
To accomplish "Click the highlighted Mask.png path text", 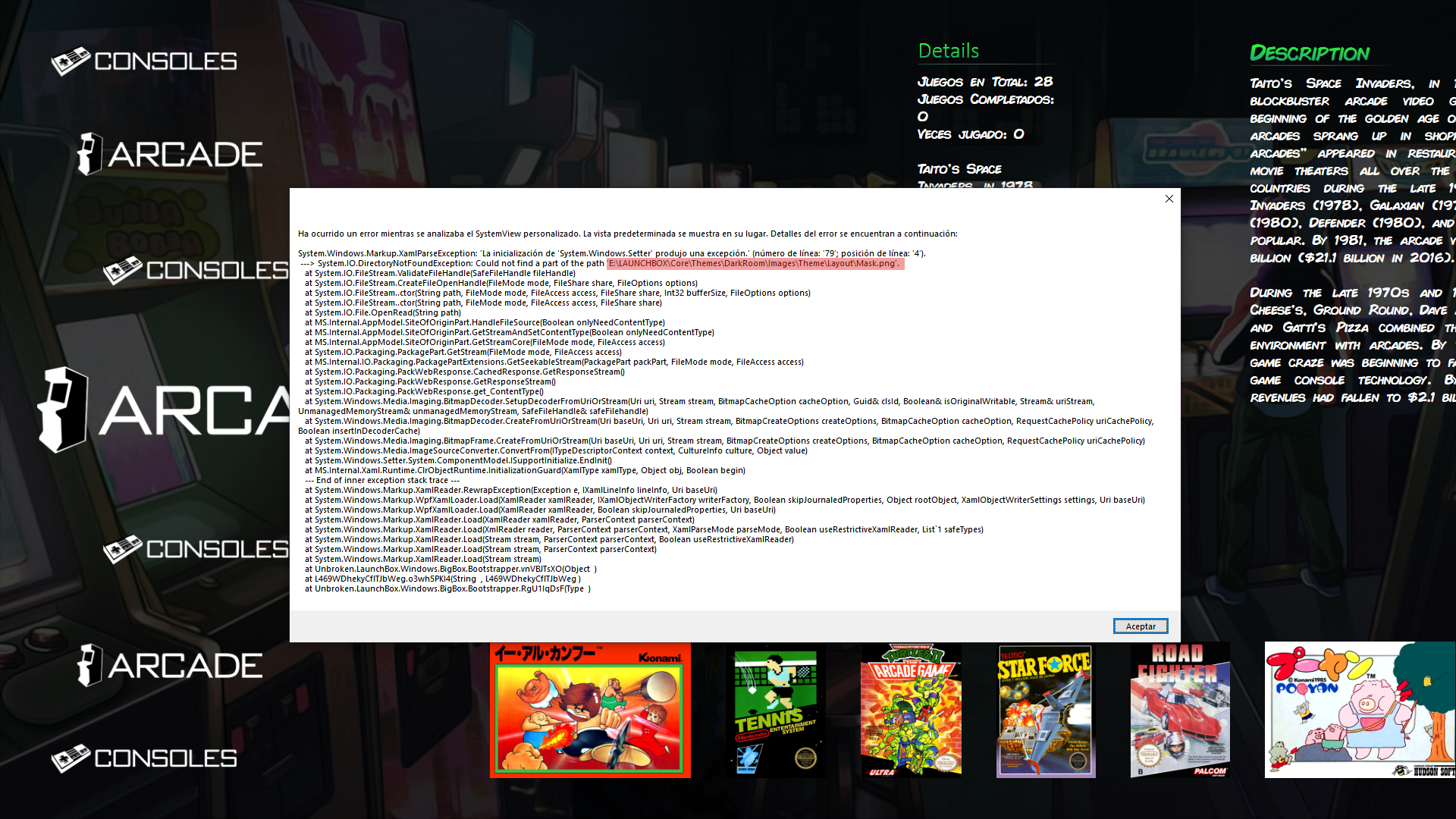I will click(x=755, y=264).
